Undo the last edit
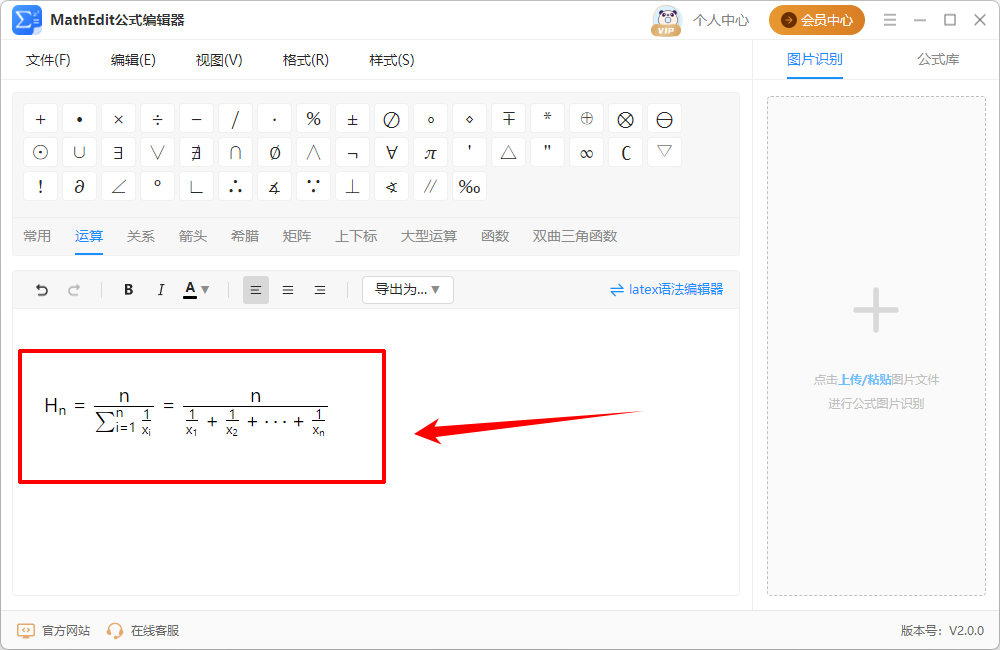 pyautogui.click(x=42, y=290)
